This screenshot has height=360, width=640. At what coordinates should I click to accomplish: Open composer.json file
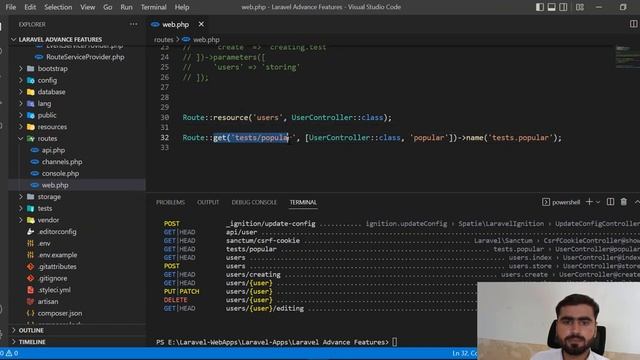click(x=60, y=313)
